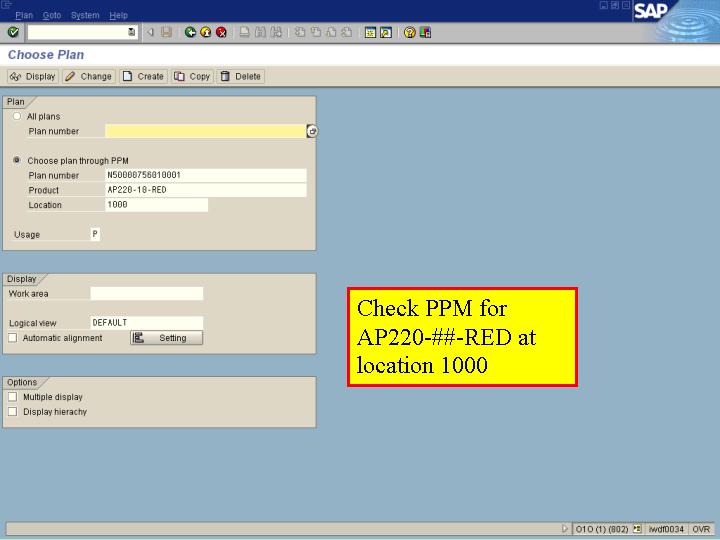Select the All plans radio button

click(17, 116)
